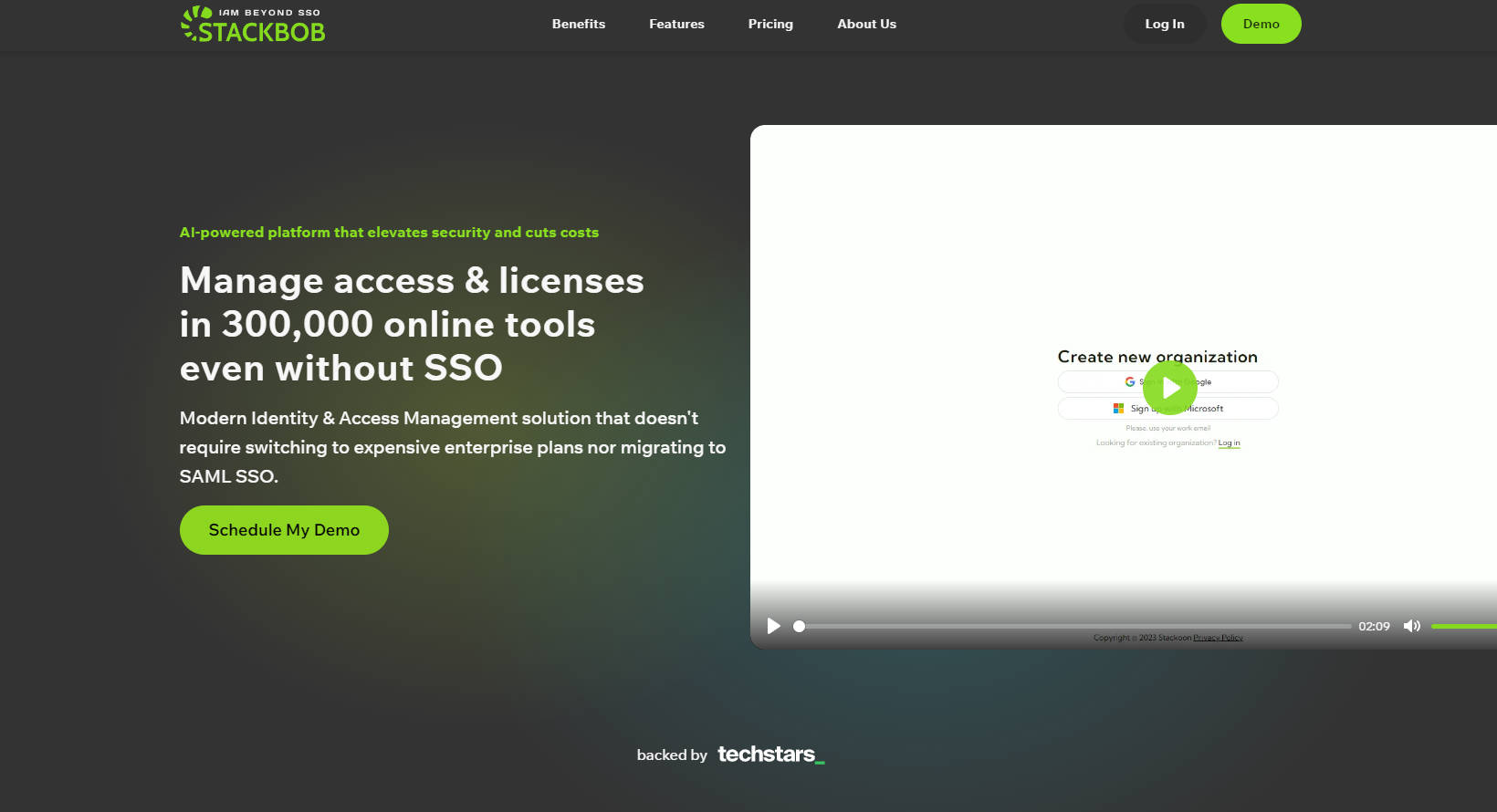Select Pricing in the top navigation

(770, 24)
